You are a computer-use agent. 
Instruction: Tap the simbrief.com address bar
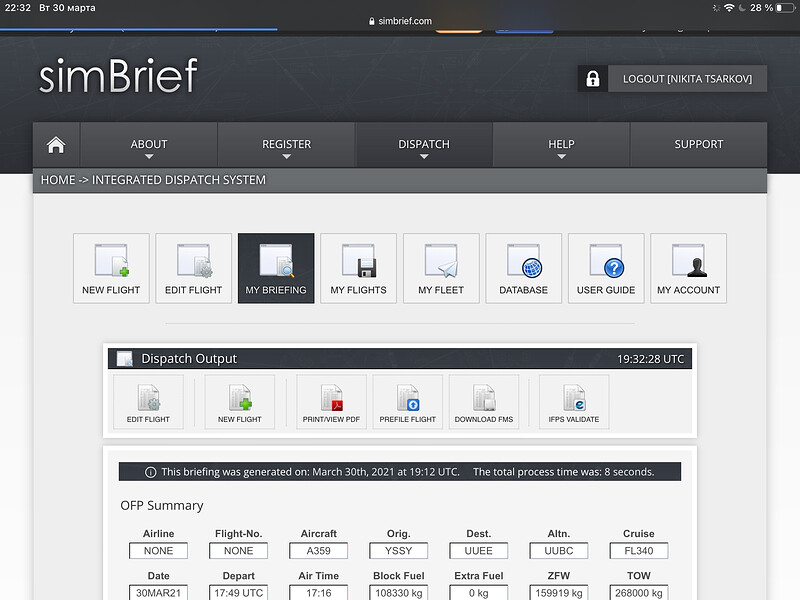400,21
